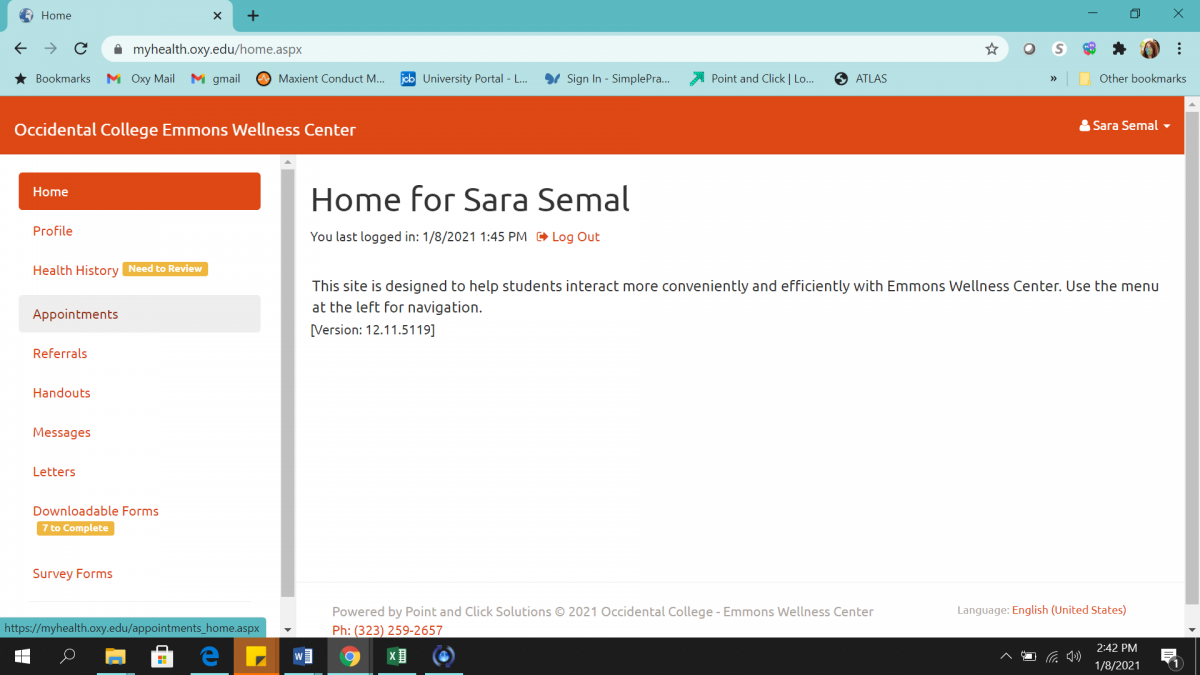The height and width of the screenshot is (675, 1200).
Task: Open the Oxy Mail bookmark
Action: (x=141, y=78)
